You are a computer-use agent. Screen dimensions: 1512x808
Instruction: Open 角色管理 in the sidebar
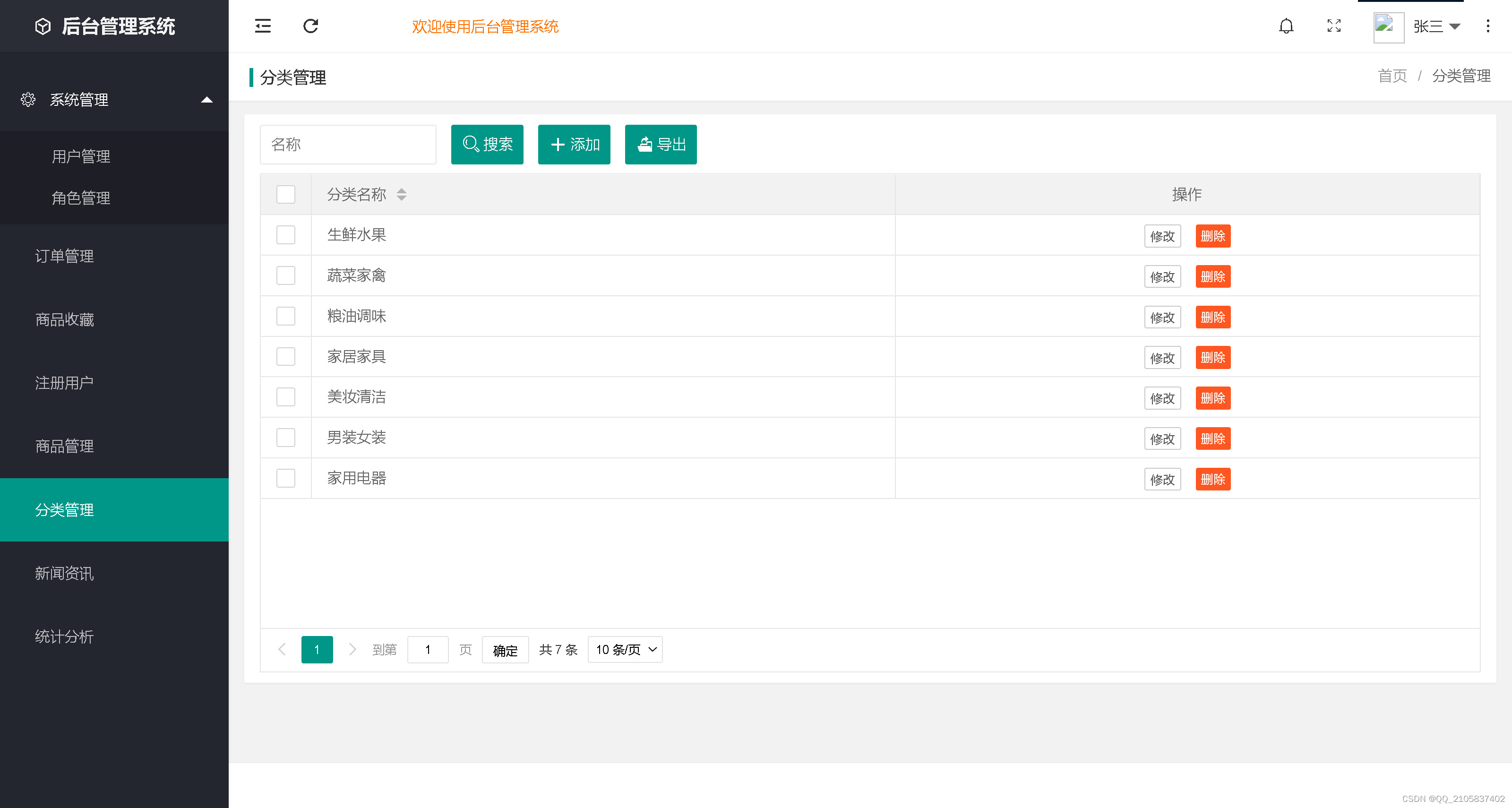click(x=81, y=198)
